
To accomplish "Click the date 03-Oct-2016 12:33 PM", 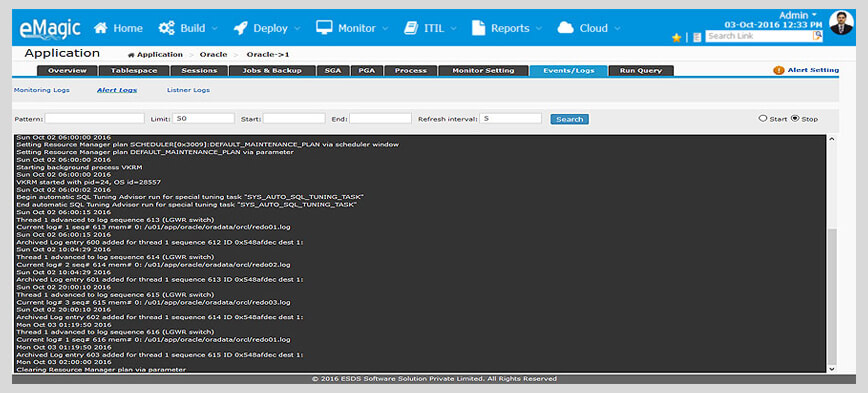I will point(773,25).
